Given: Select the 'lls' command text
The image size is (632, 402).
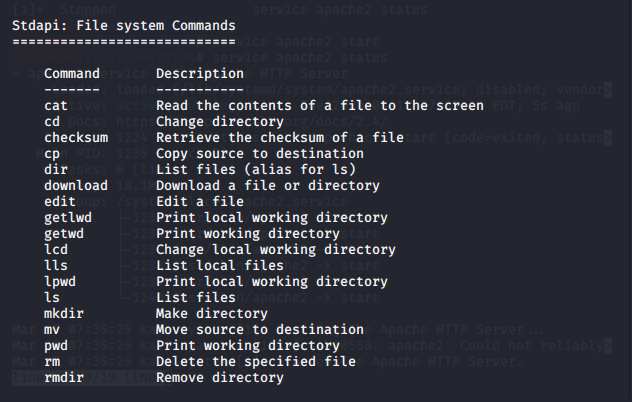Looking at the screenshot, I should point(56,266).
